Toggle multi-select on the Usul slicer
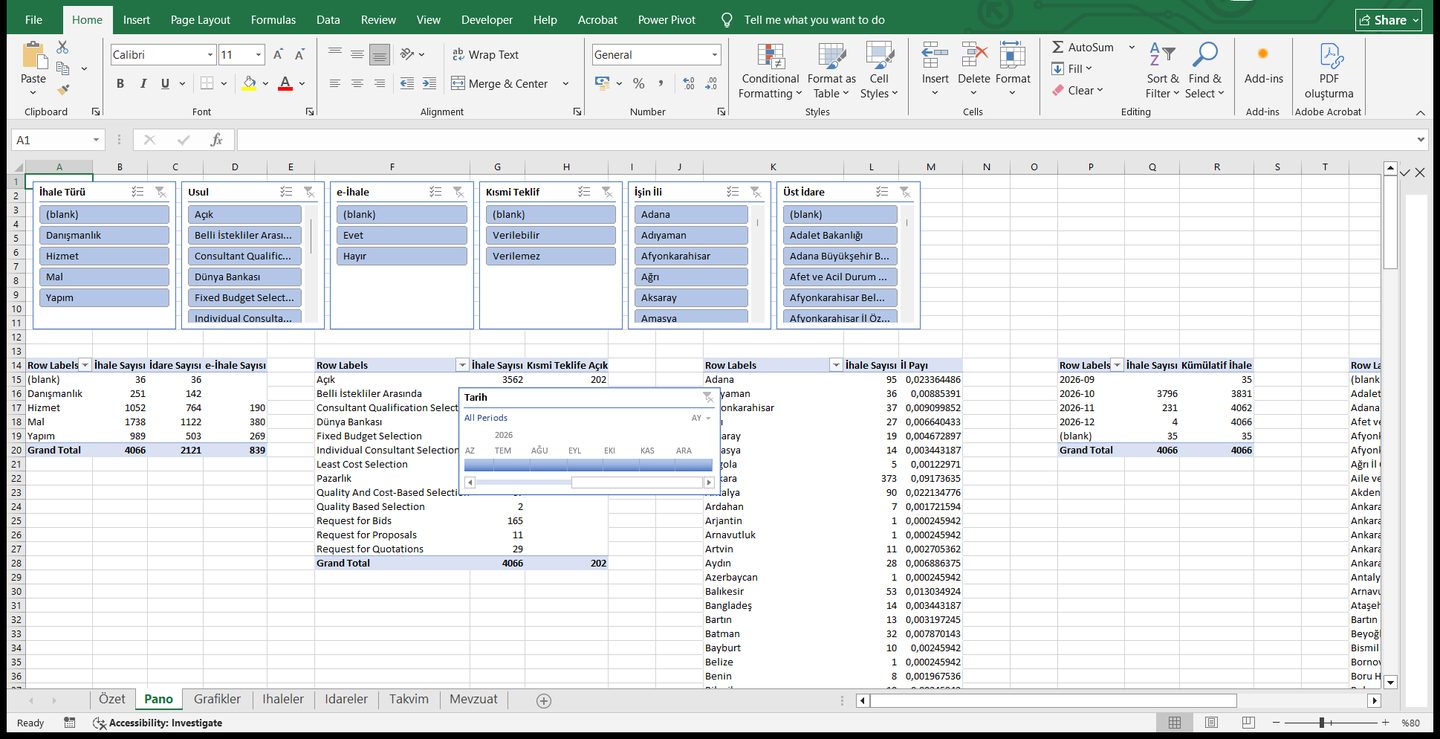 tap(287, 192)
